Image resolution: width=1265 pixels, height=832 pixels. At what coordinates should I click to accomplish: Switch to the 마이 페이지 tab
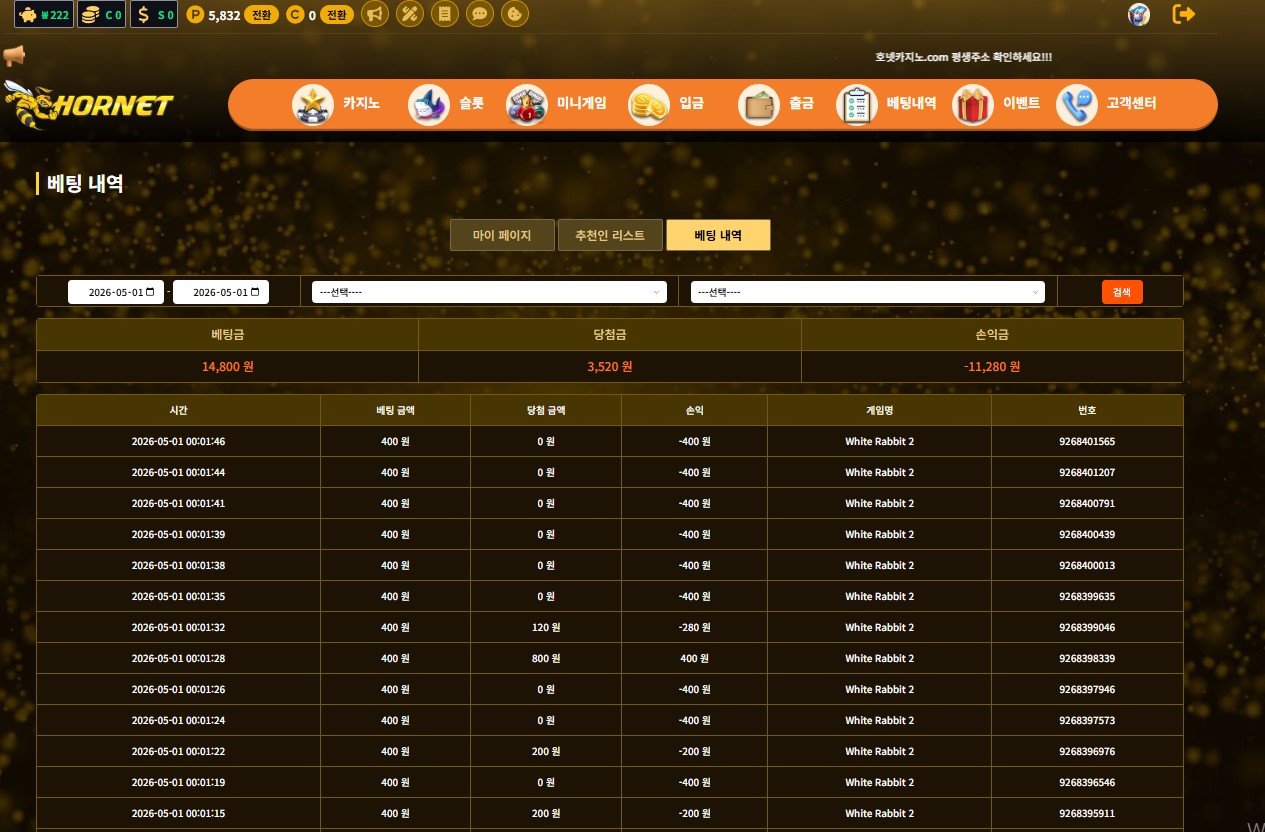click(502, 236)
